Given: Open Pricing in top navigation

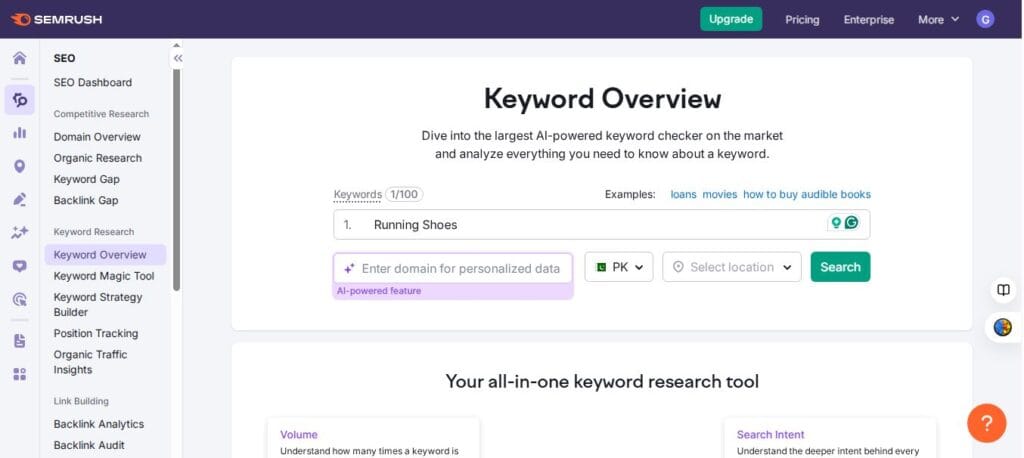Looking at the screenshot, I should pos(802,20).
